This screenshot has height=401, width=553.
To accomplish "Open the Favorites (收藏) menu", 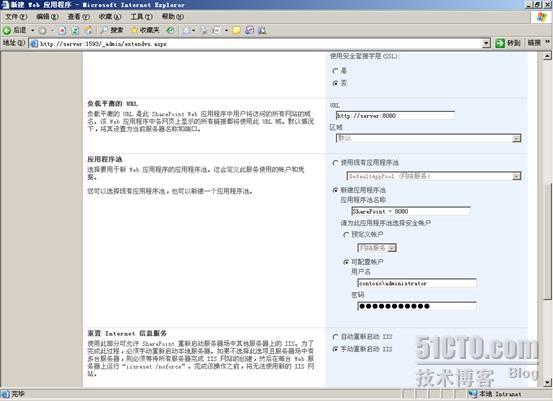I will 110,17.
